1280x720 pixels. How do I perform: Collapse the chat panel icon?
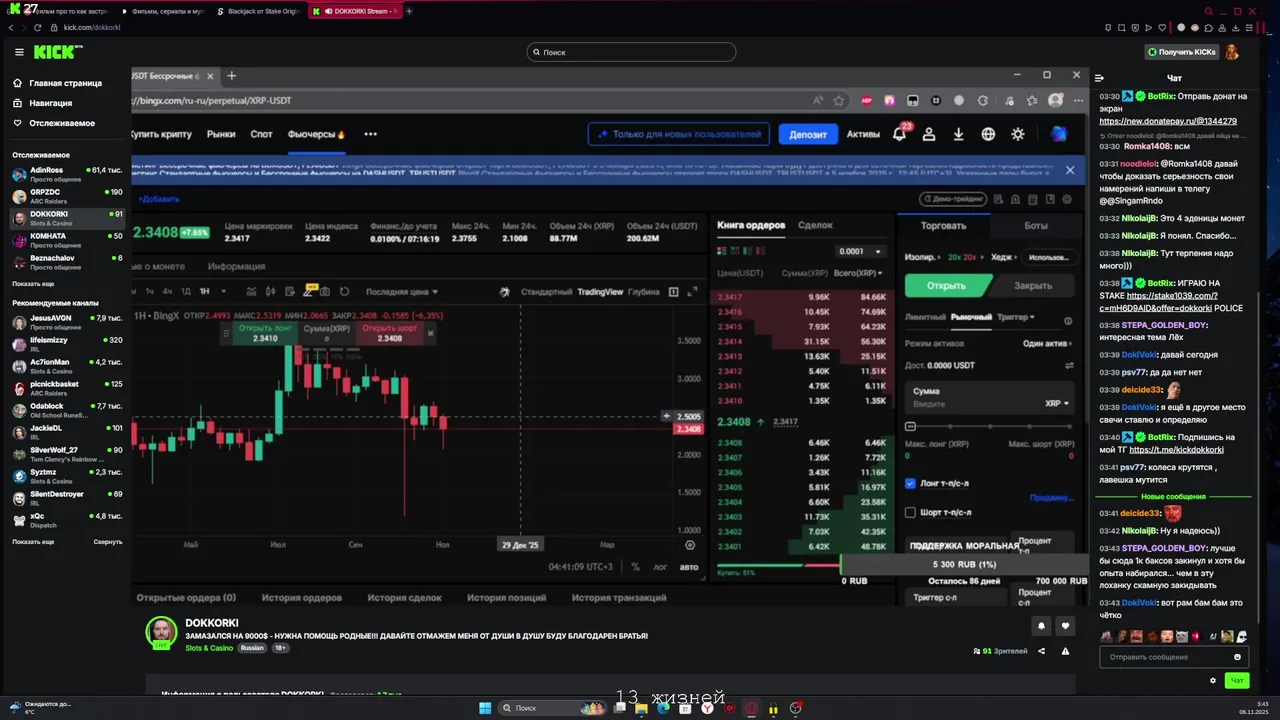point(1099,78)
